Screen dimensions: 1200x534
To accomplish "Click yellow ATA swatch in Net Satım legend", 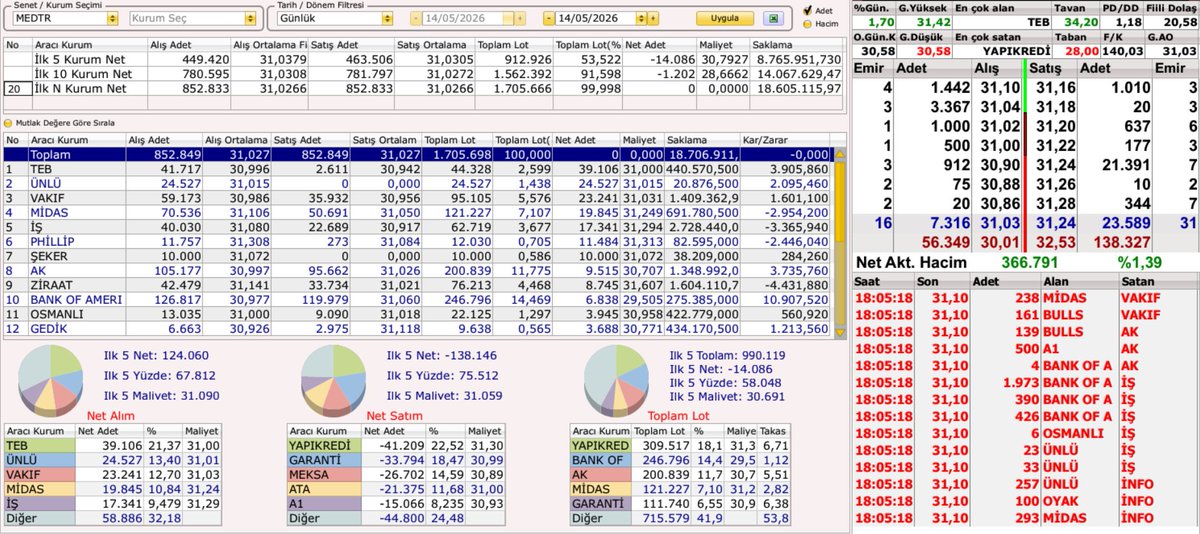I will pos(324,488).
